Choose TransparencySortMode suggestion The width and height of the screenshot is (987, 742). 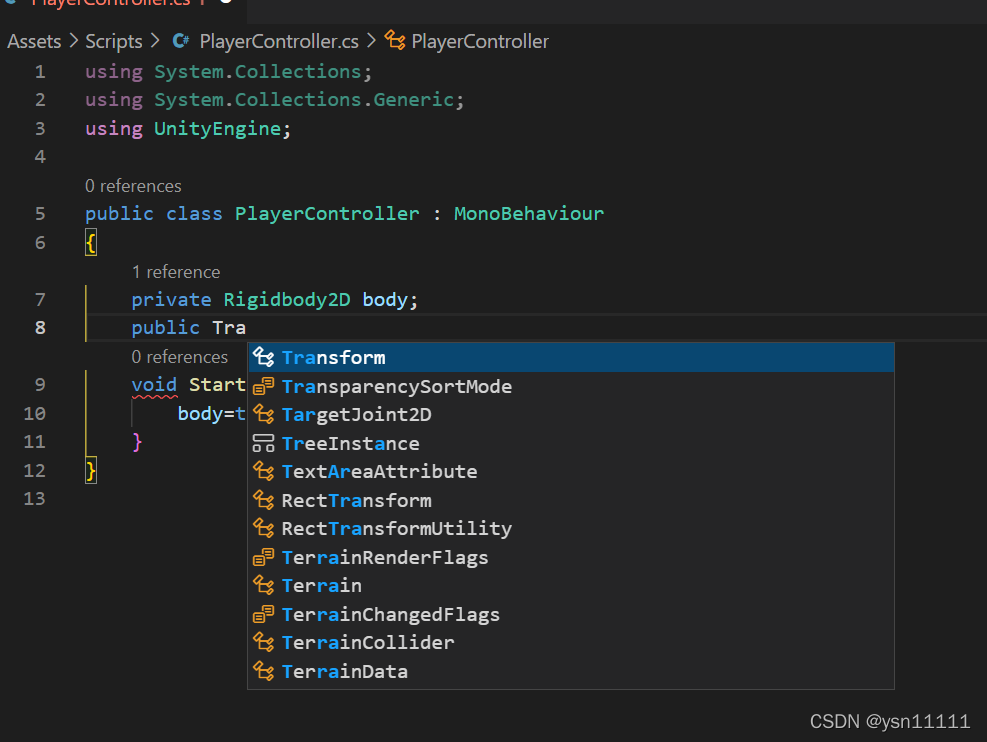click(x=572, y=386)
